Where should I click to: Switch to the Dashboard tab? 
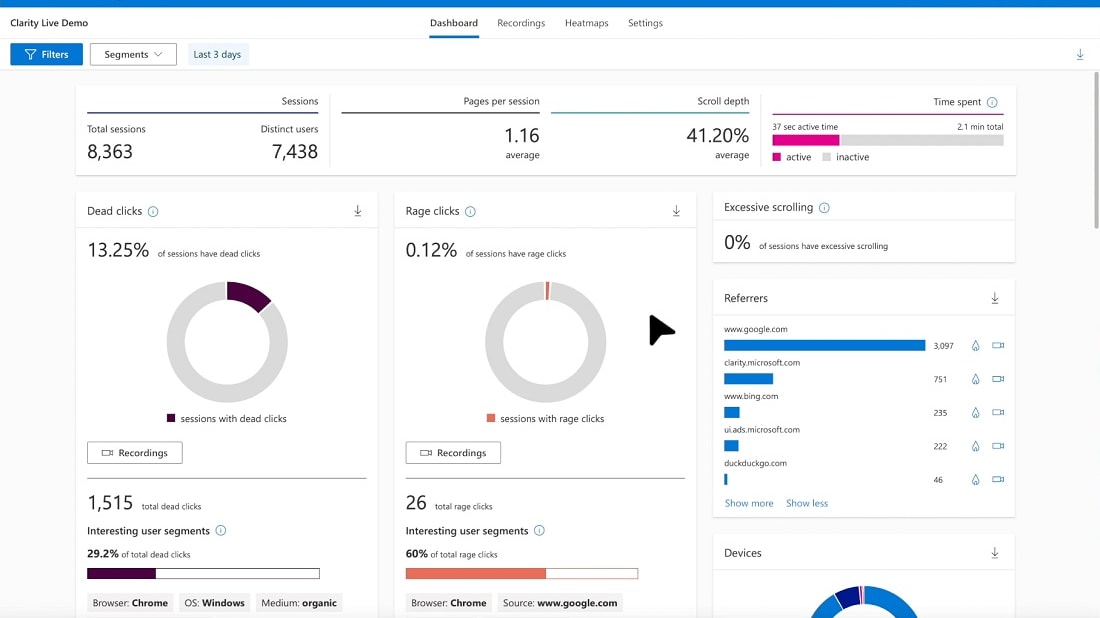[x=454, y=23]
